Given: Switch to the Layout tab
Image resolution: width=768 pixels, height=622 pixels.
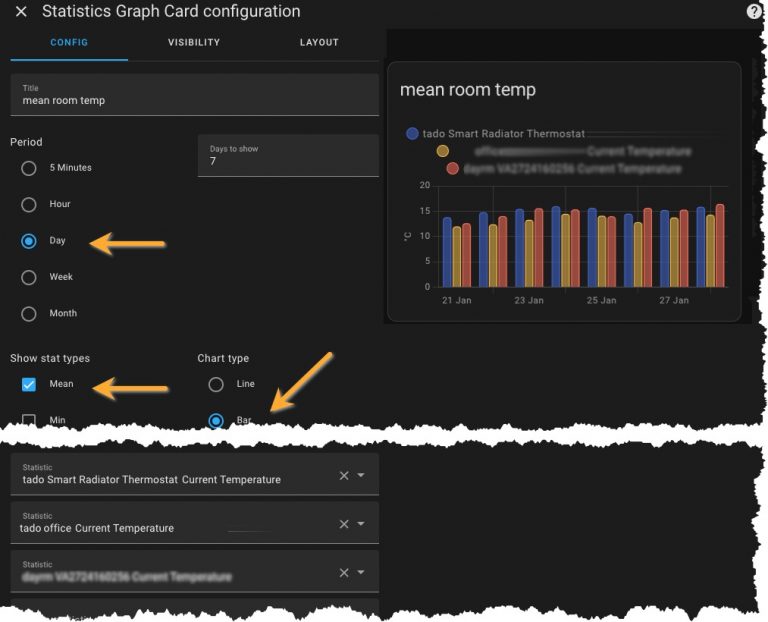Looking at the screenshot, I should point(319,43).
